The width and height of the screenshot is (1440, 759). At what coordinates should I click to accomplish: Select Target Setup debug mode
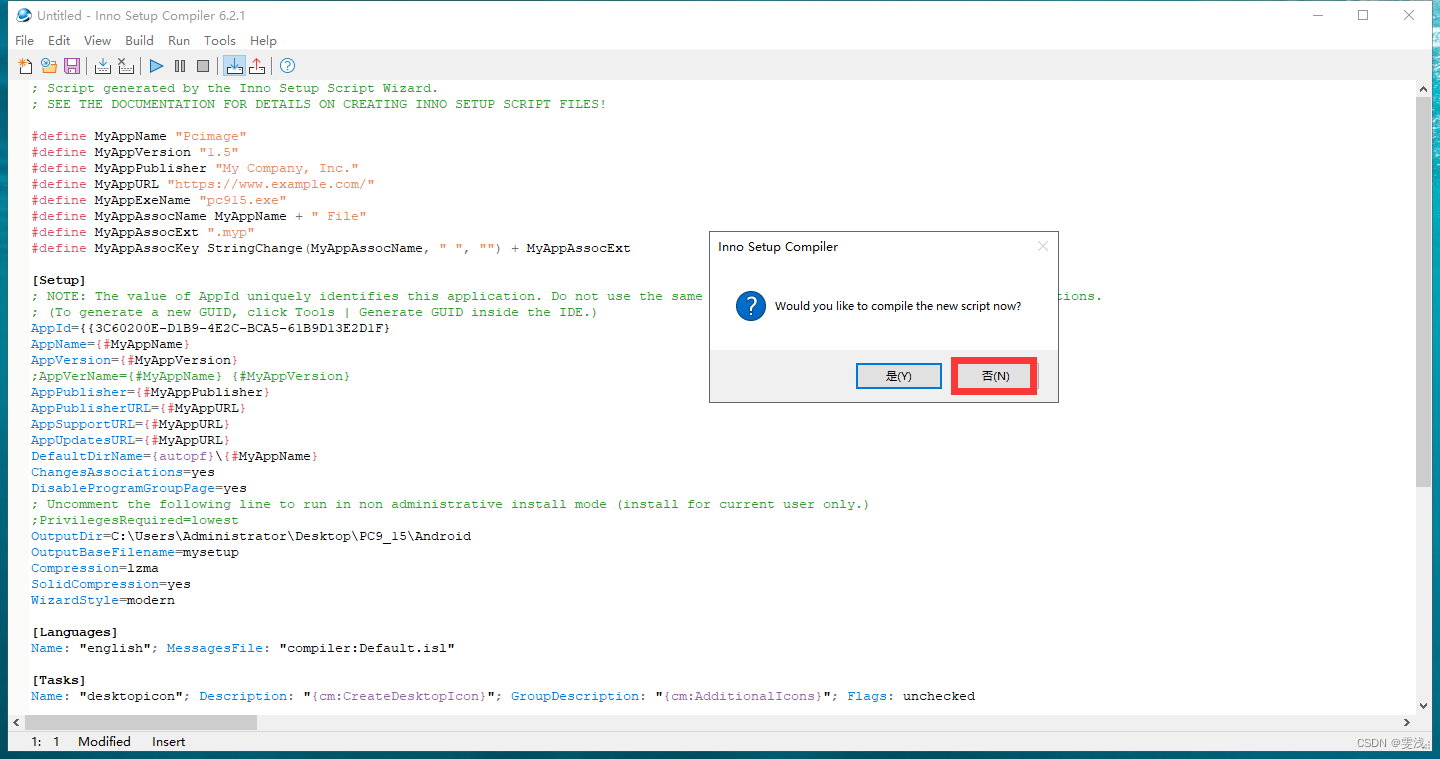click(234, 65)
